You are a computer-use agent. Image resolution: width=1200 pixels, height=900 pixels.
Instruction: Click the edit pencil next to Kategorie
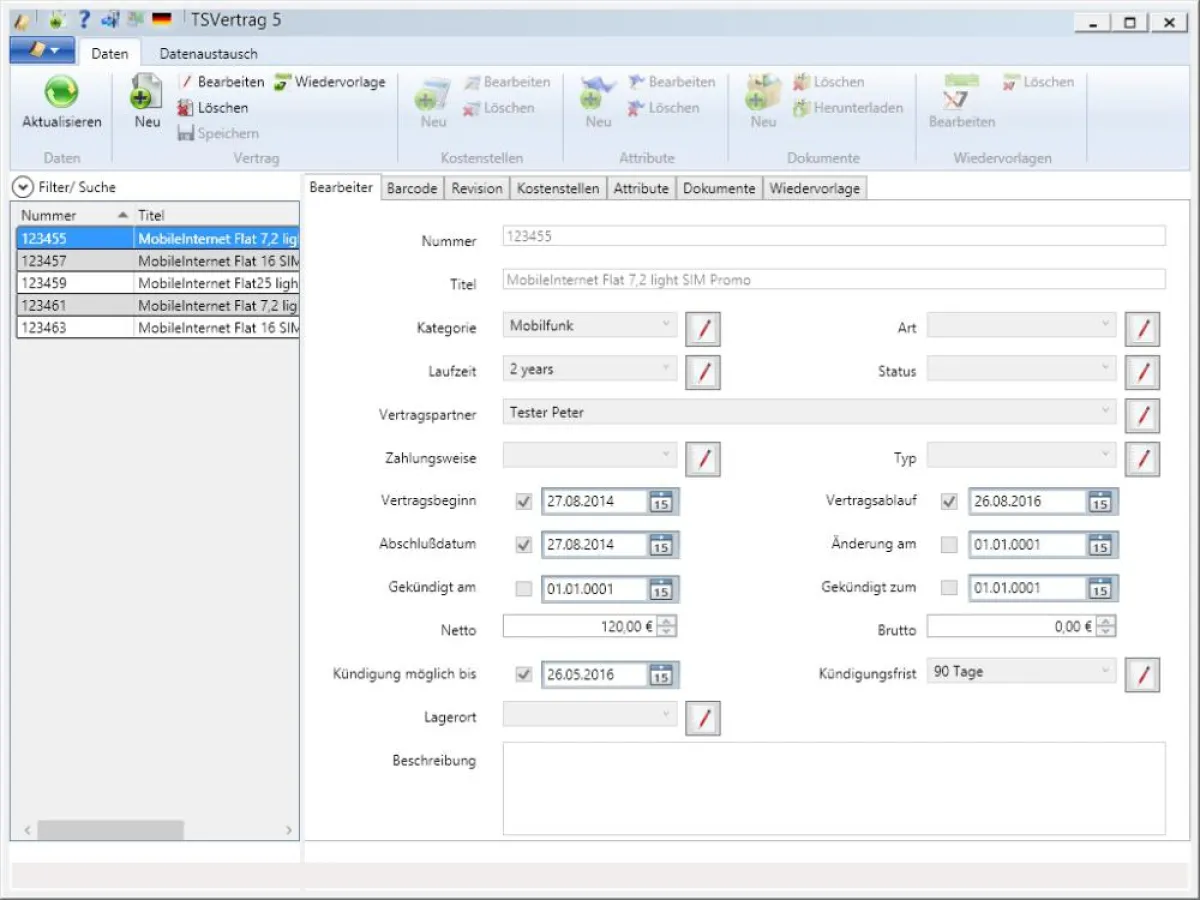pyautogui.click(x=703, y=328)
